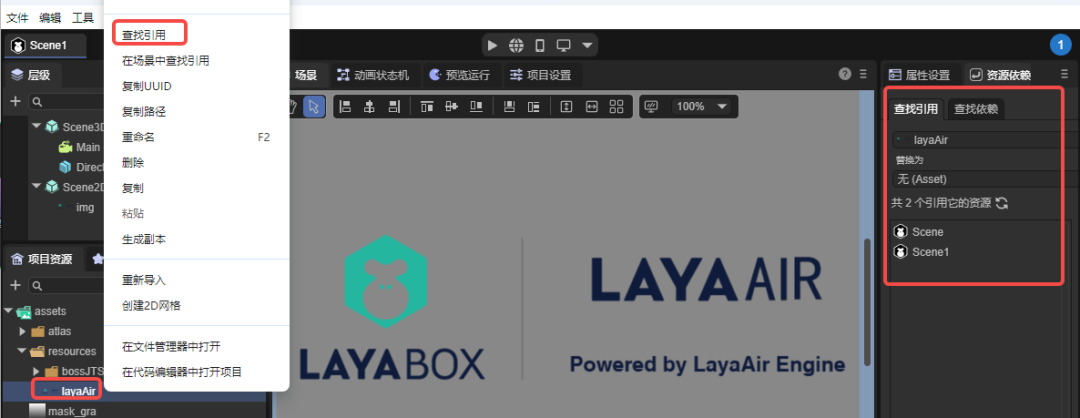Activate the hand pan tool
Viewport: 1080px width, 418px height.
coord(293,107)
